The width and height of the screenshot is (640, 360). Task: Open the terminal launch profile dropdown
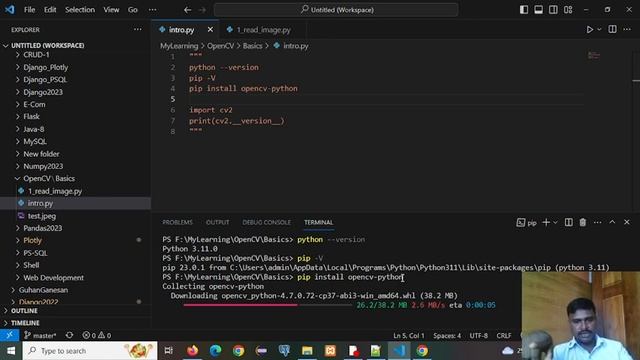555,223
